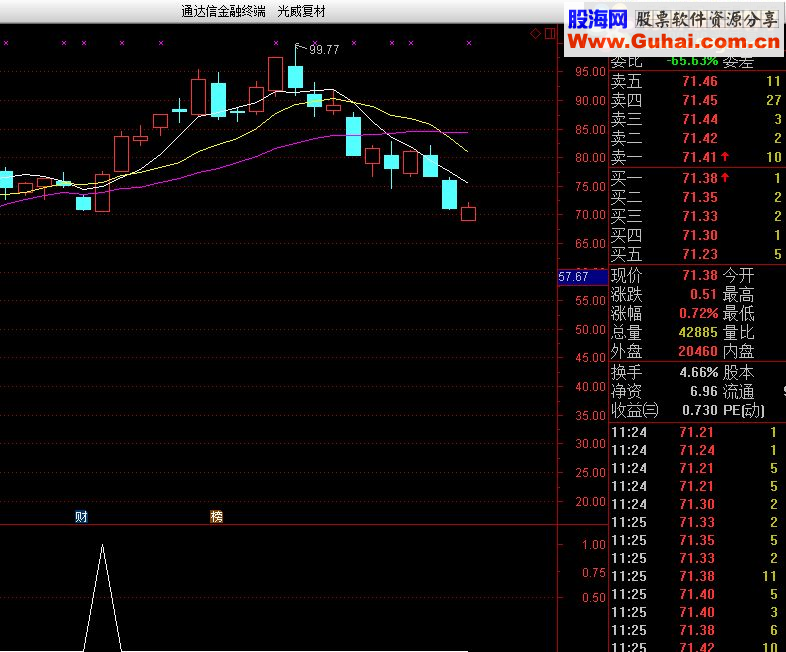The width and height of the screenshot is (786, 652).
Task: Click the blue 57.67 cursor price tag
Action: point(582,277)
